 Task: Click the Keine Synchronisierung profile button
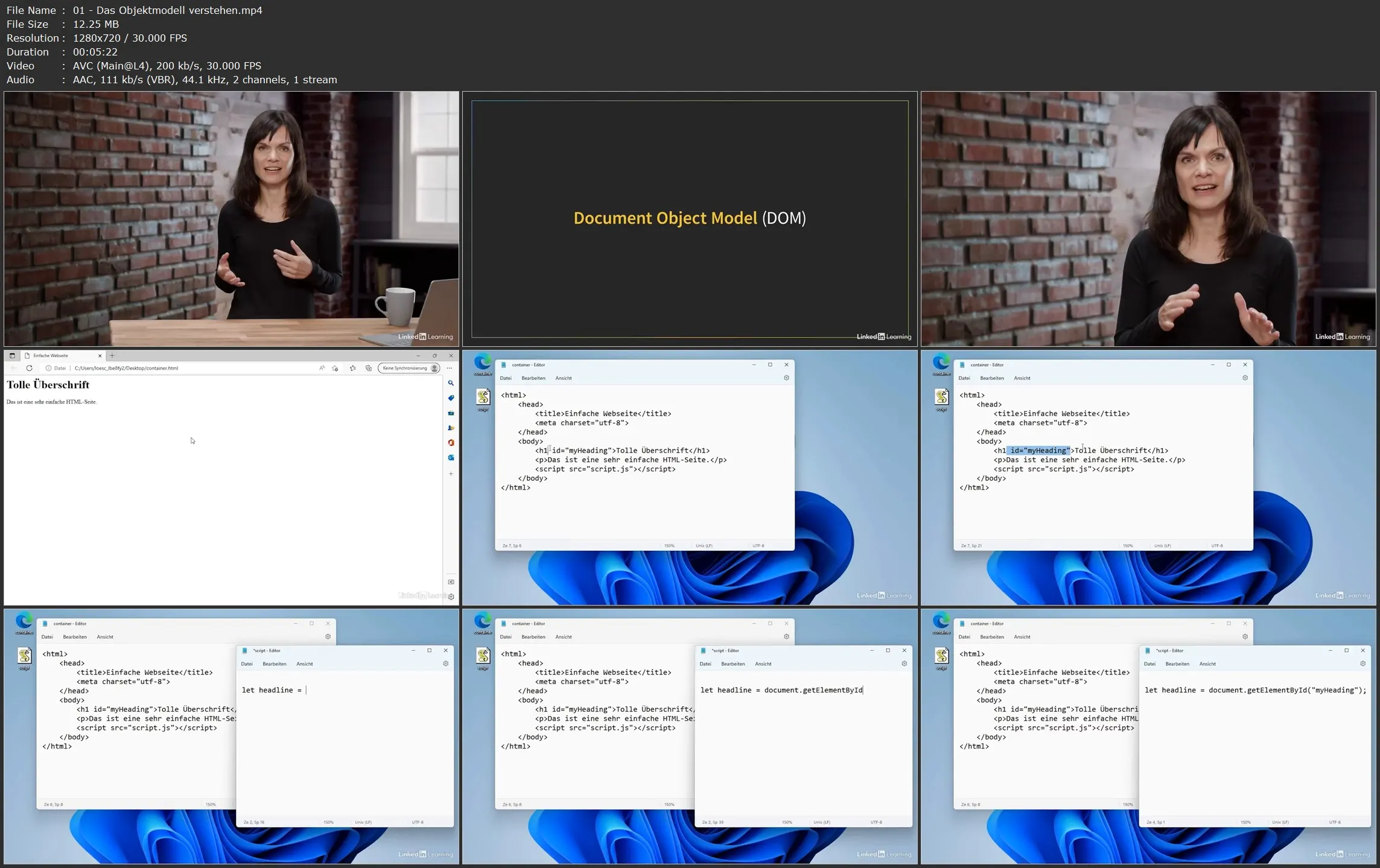(x=409, y=368)
